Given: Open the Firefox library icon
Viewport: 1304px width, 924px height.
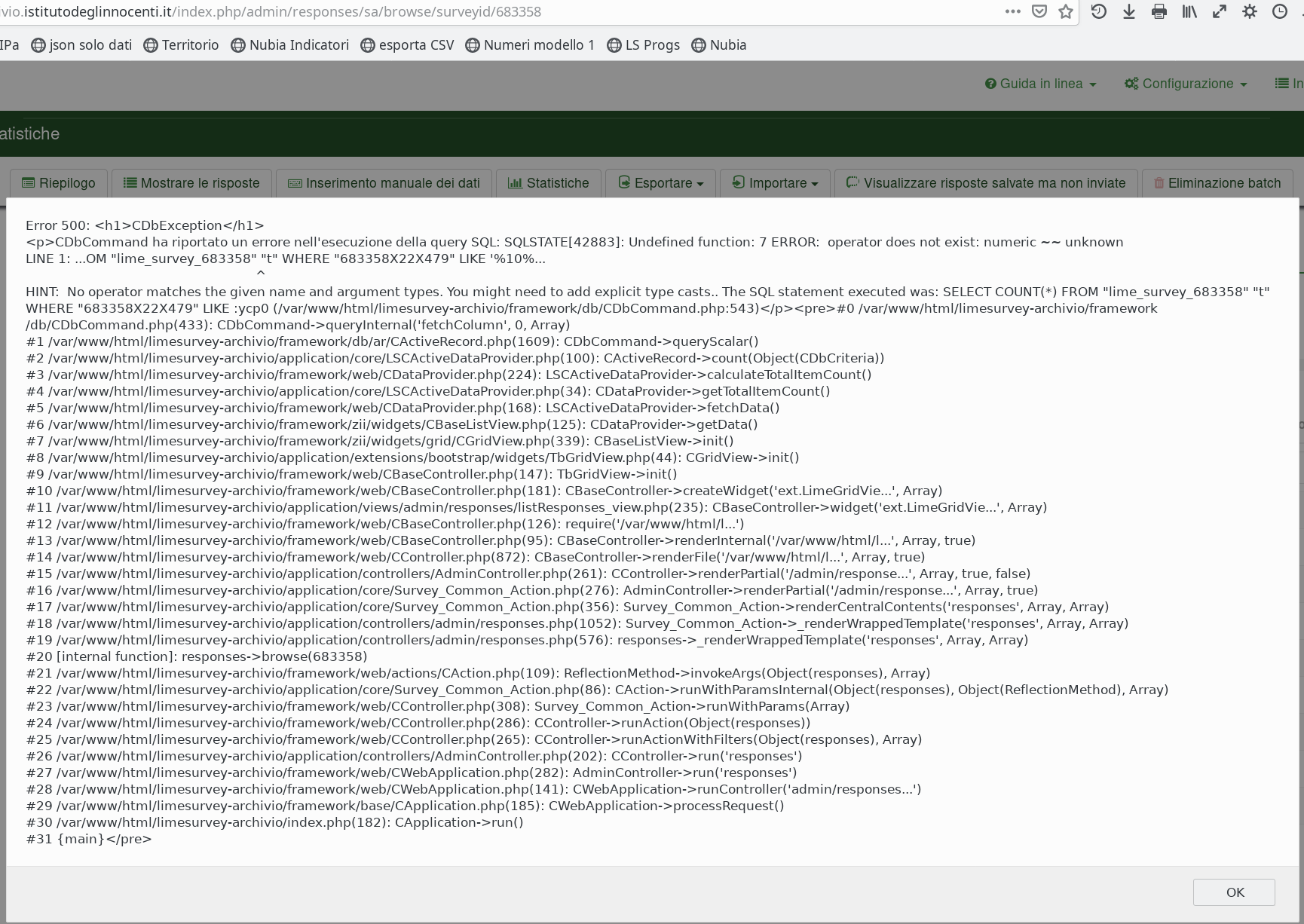Looking at the screenshot, I should point(1189,12).
